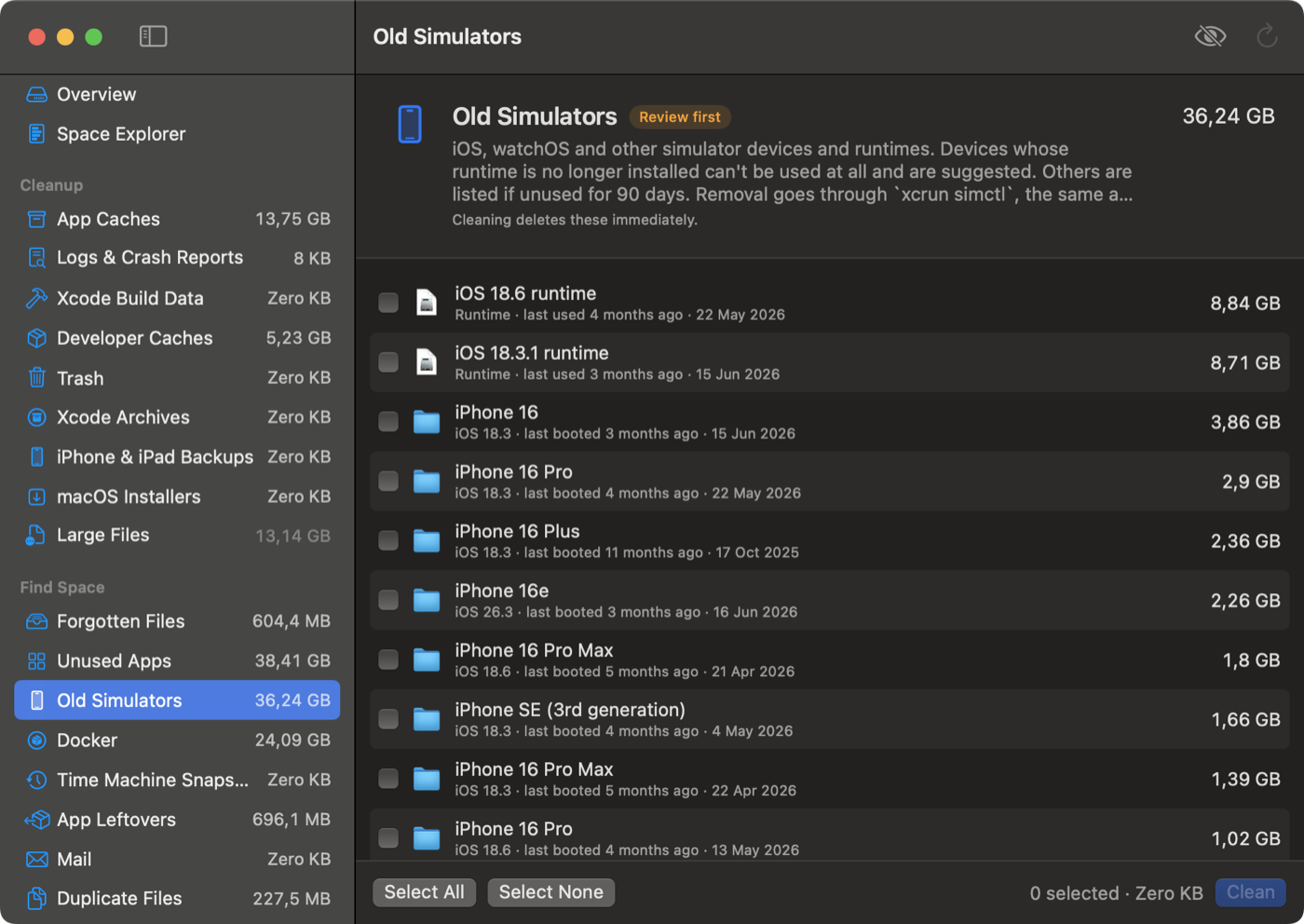
Task: Click the iPhone 16 Pro Max 1,39 GB row
Action: pos(830,780)
